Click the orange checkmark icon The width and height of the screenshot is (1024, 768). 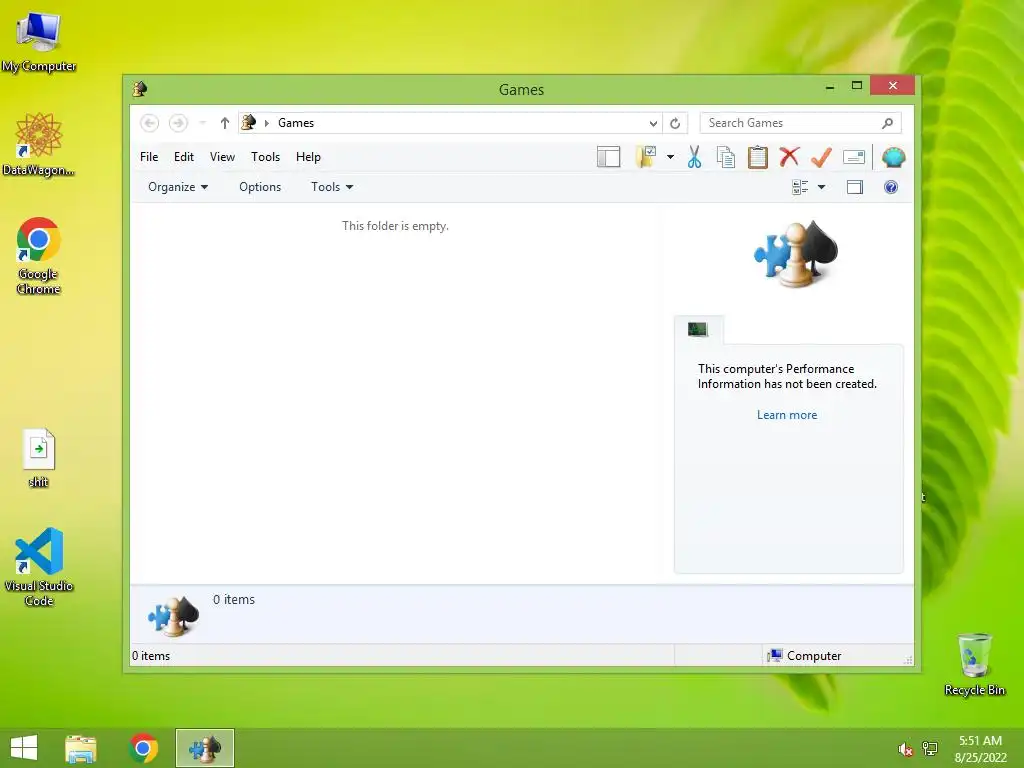pos(821,157)
